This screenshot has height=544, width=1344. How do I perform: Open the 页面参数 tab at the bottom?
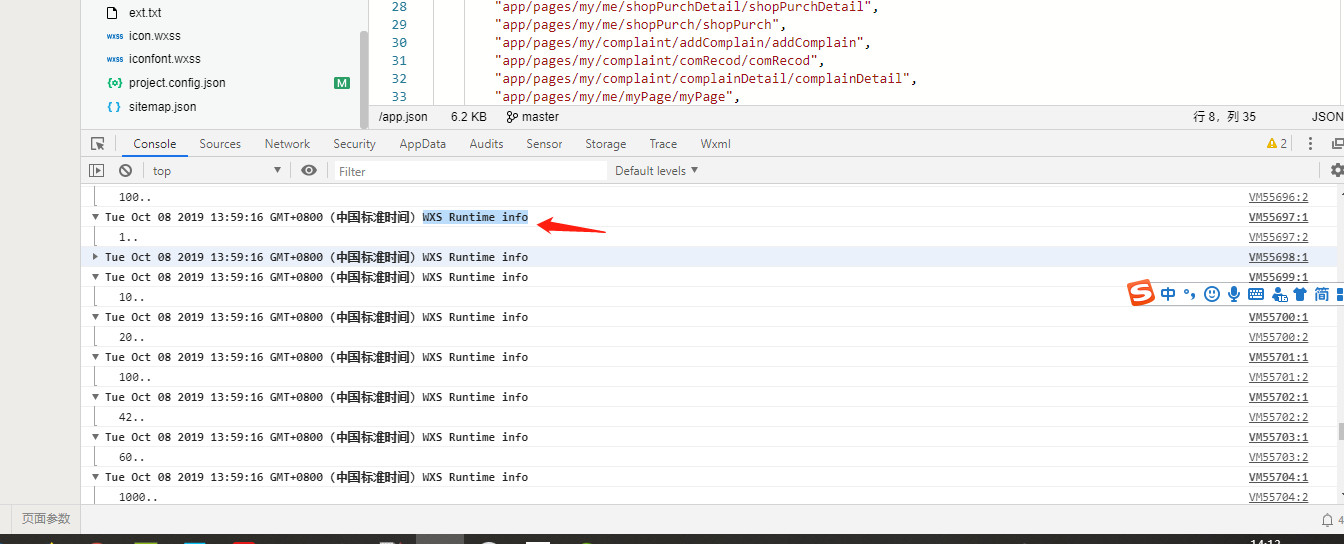pyautogui.click(x=46, y=519)
